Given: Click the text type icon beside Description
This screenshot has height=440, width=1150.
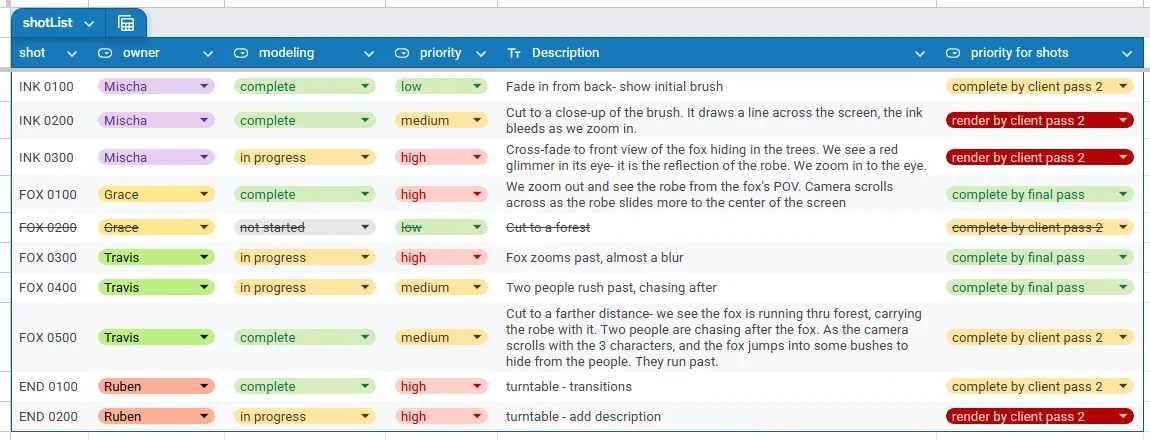Looking at the screenshot, I should coord(514,53).
